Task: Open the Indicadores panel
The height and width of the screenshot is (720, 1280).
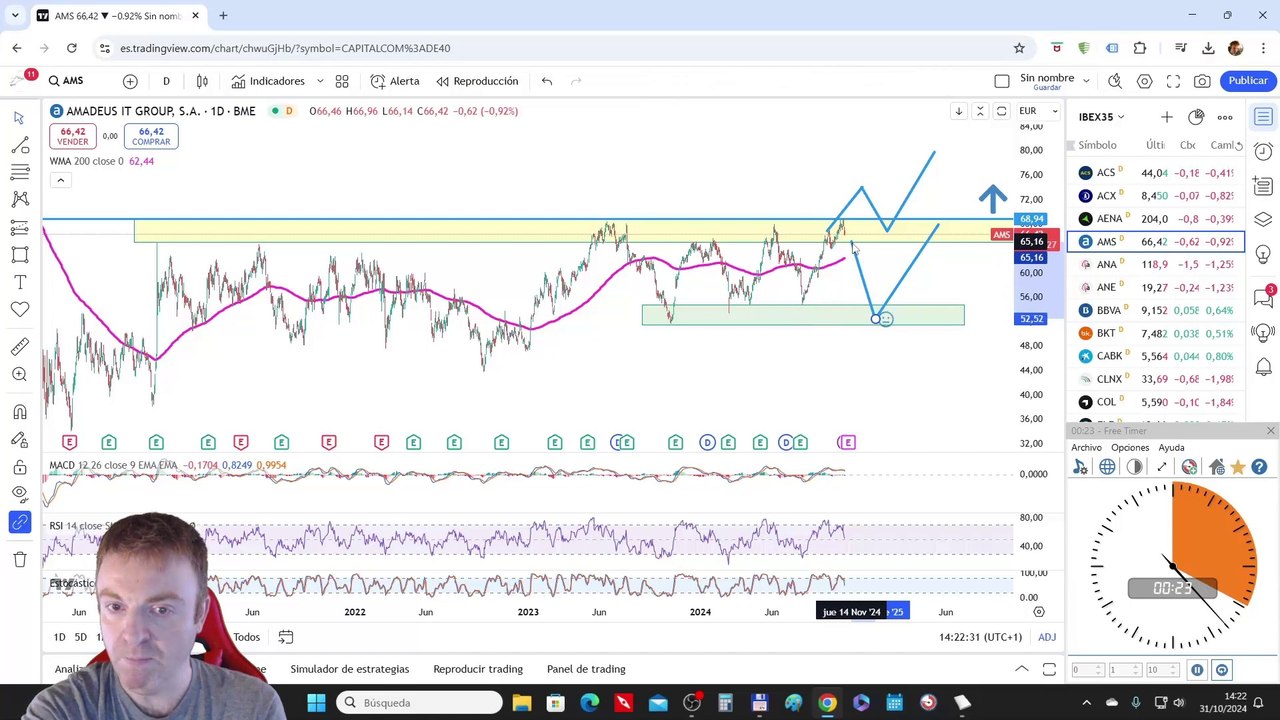Action: point(268,81)
